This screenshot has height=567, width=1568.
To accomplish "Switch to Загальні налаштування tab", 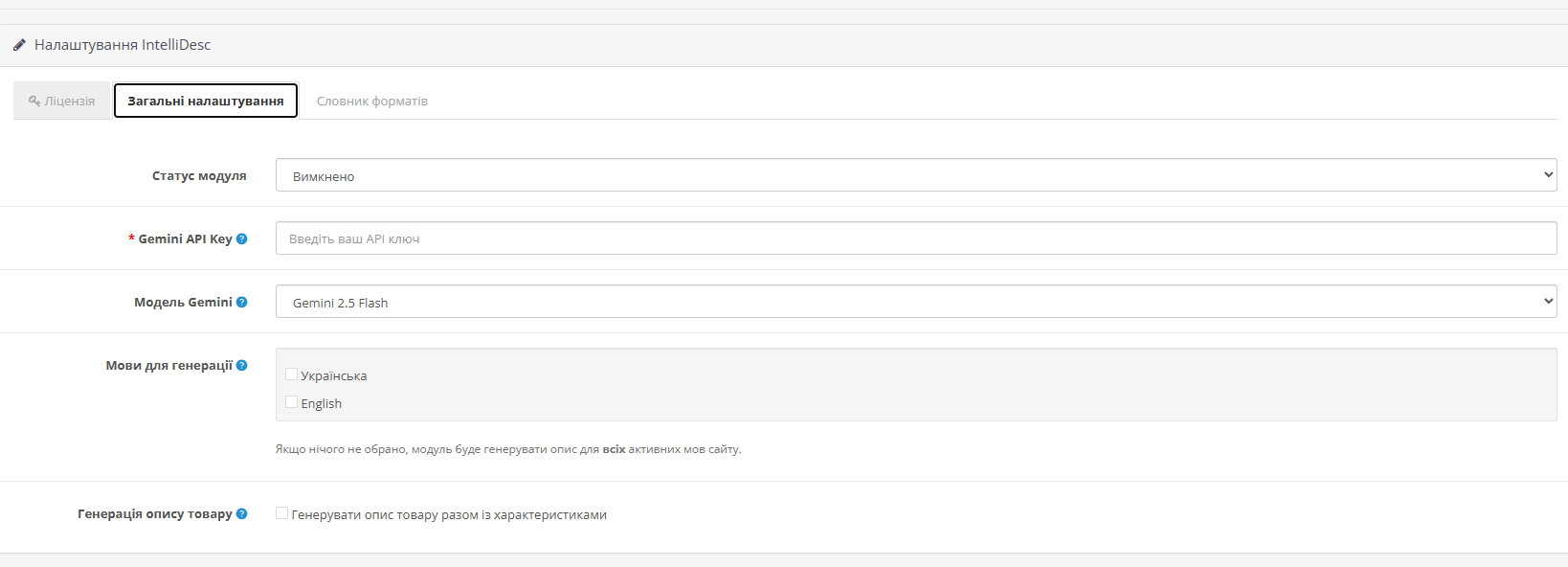I will click(206, 101).
